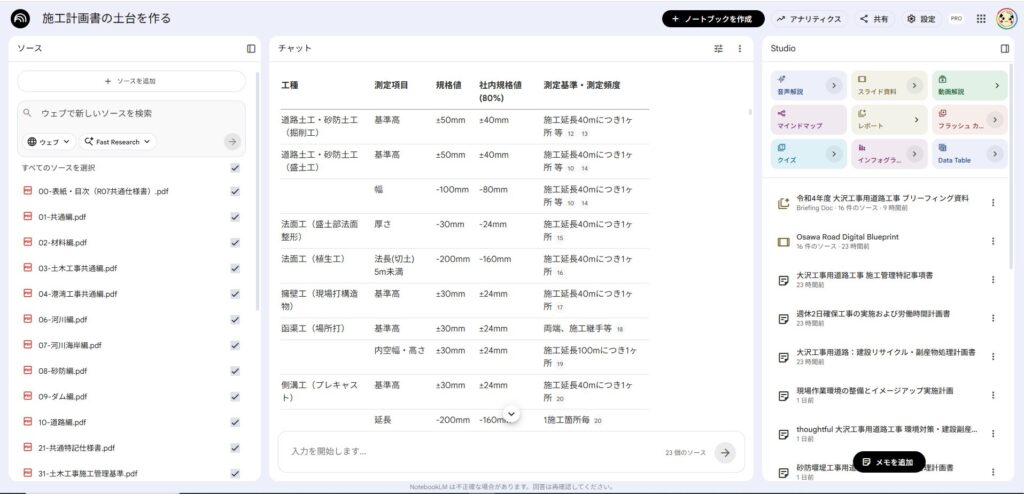Open options for Osawa Road Digital Blueprint
This screenshot has height=494, width=1024.
pos(993,241)
